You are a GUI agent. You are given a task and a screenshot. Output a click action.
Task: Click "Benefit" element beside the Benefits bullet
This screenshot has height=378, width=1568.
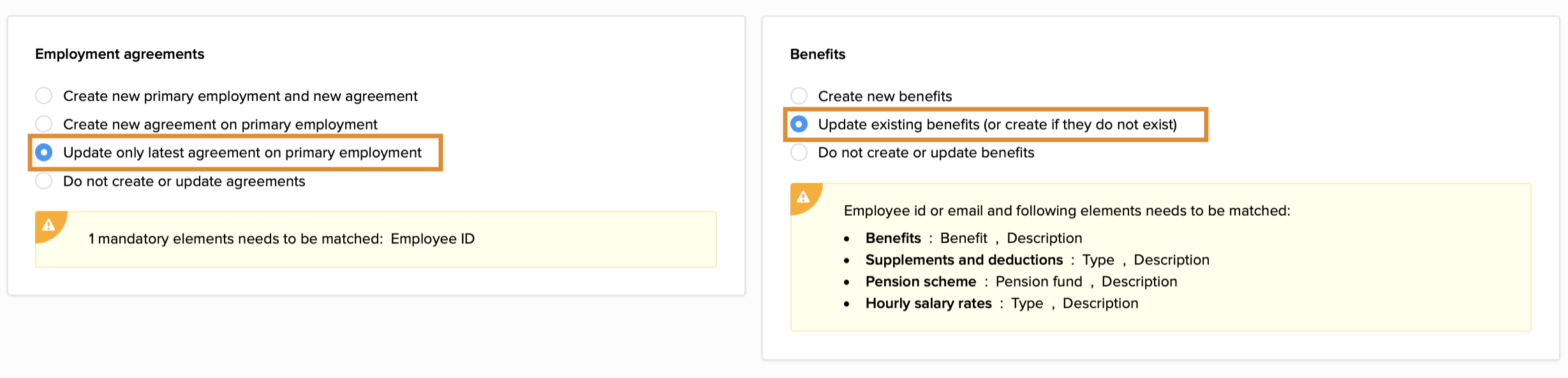963,238
